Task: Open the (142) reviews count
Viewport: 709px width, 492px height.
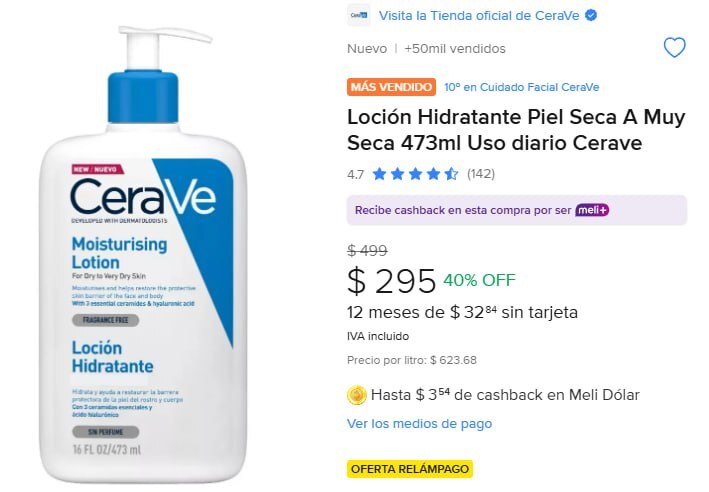Action: coord(481,174)
